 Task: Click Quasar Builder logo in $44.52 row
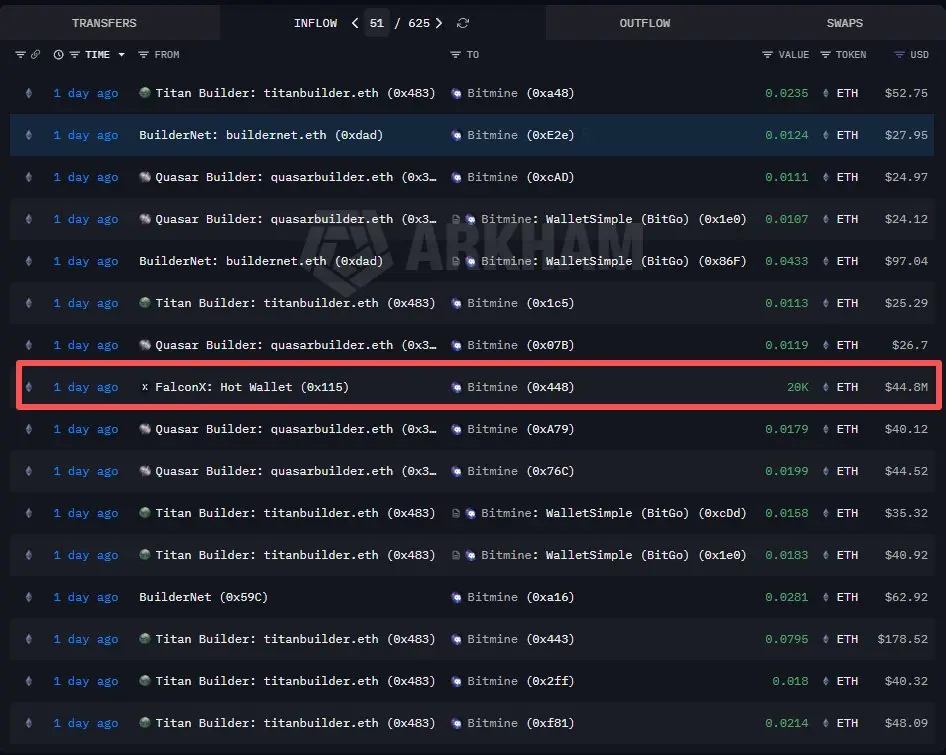click(145, 471)
